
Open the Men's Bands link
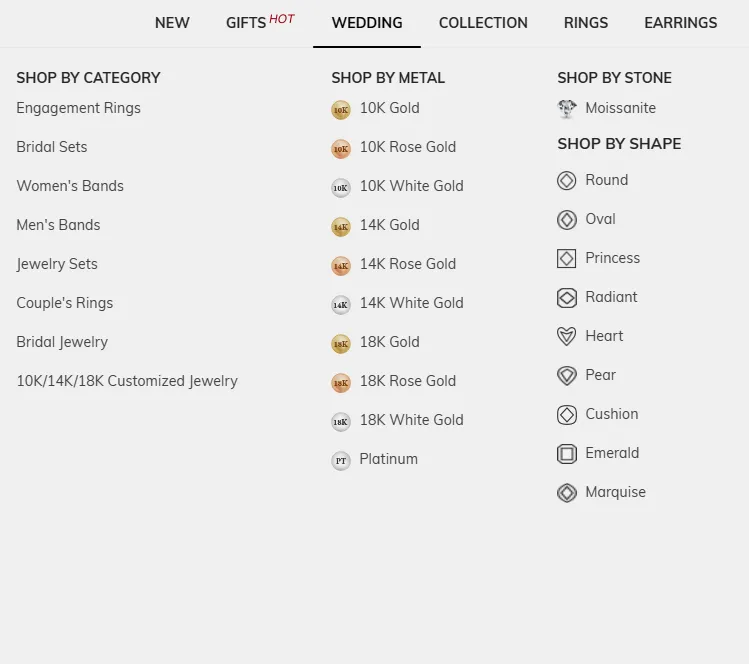[x=58, y=225]
